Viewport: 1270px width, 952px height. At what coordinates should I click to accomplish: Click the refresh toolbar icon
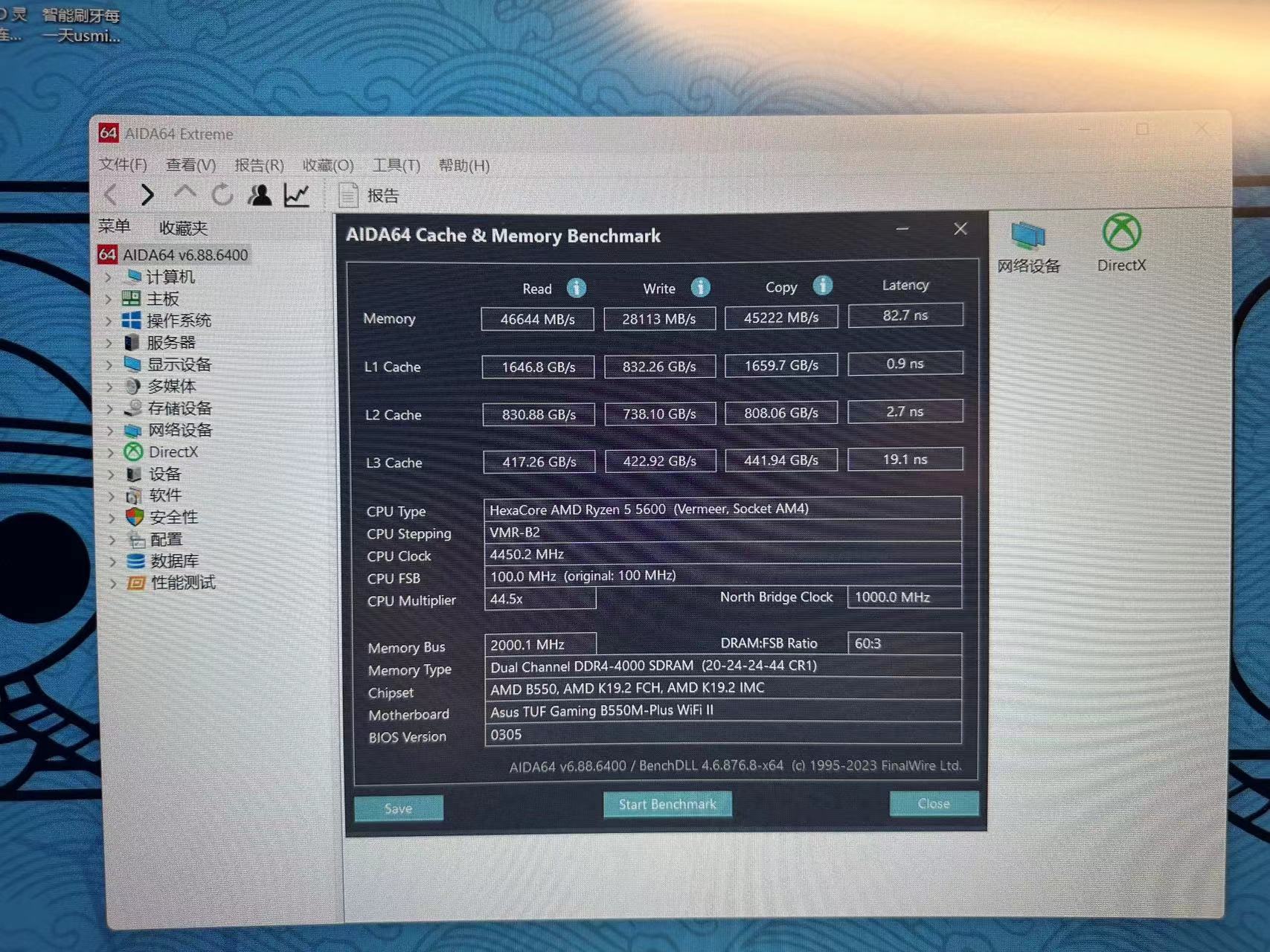click(x=222, y=194)
